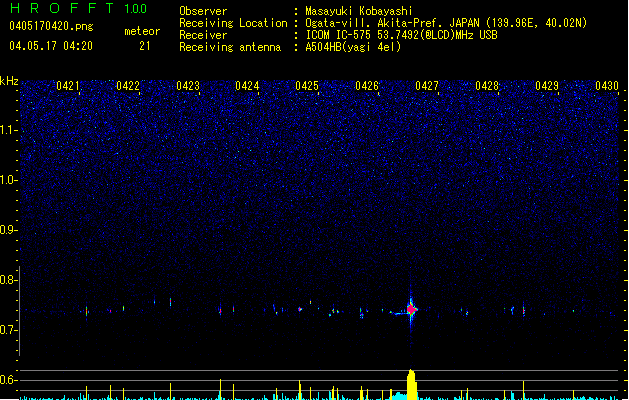The width and height of the screenshot is (629, 400).
Task: Click the kHz axis unit label
Action: [9, 81]
